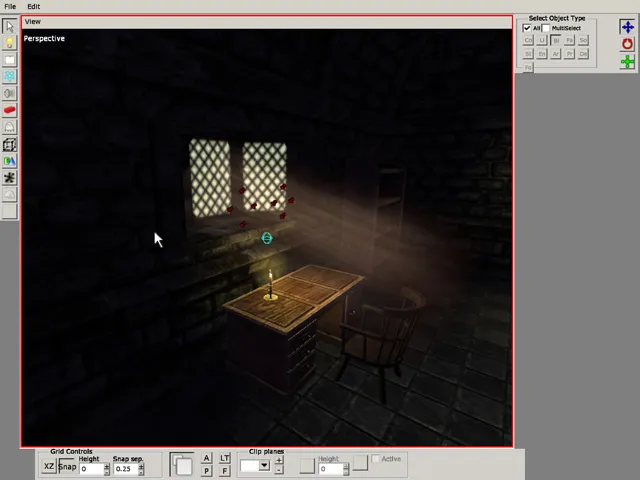Toggle the De object type filter

coord(583,54)
